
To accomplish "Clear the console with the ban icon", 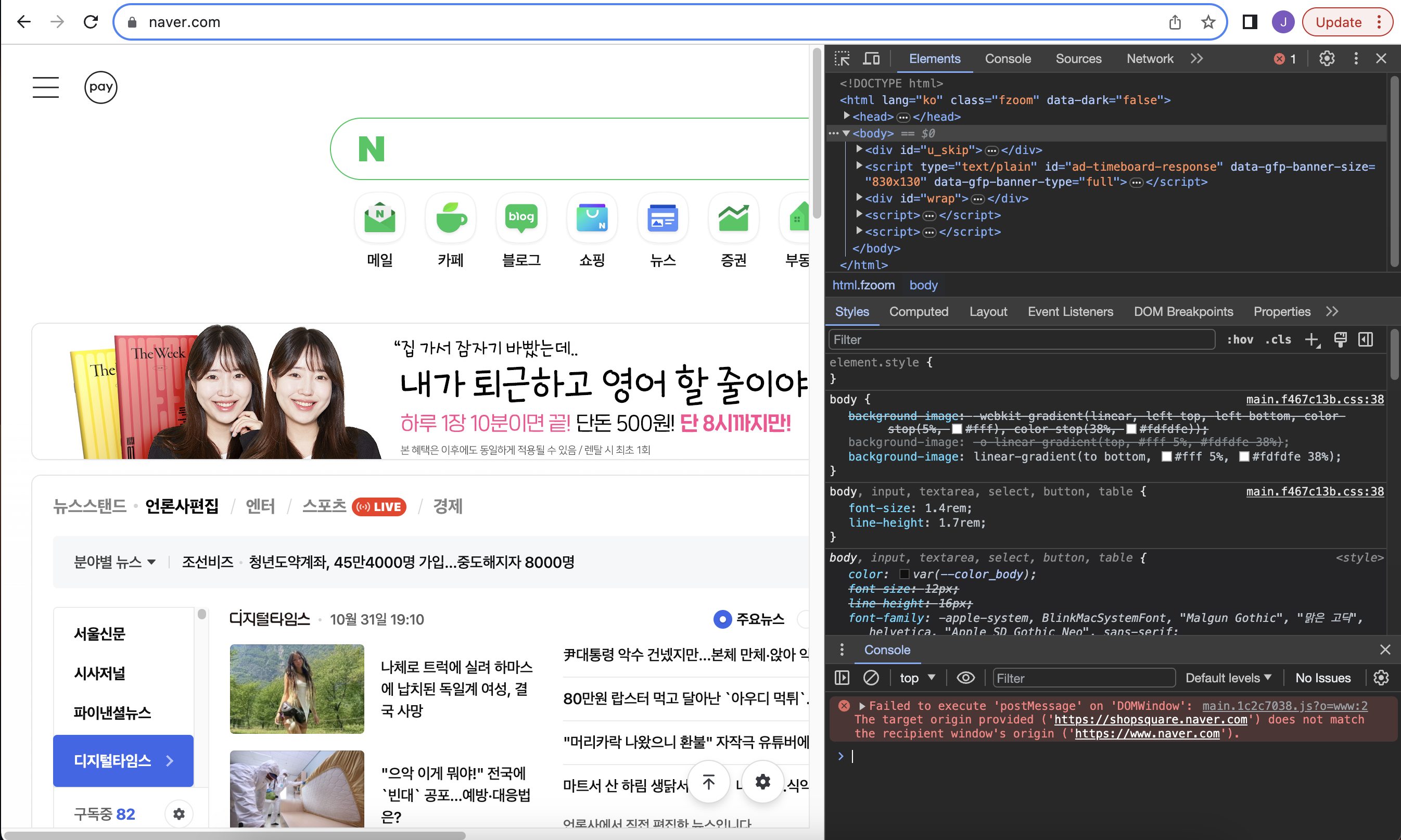I will click(871, 678).
